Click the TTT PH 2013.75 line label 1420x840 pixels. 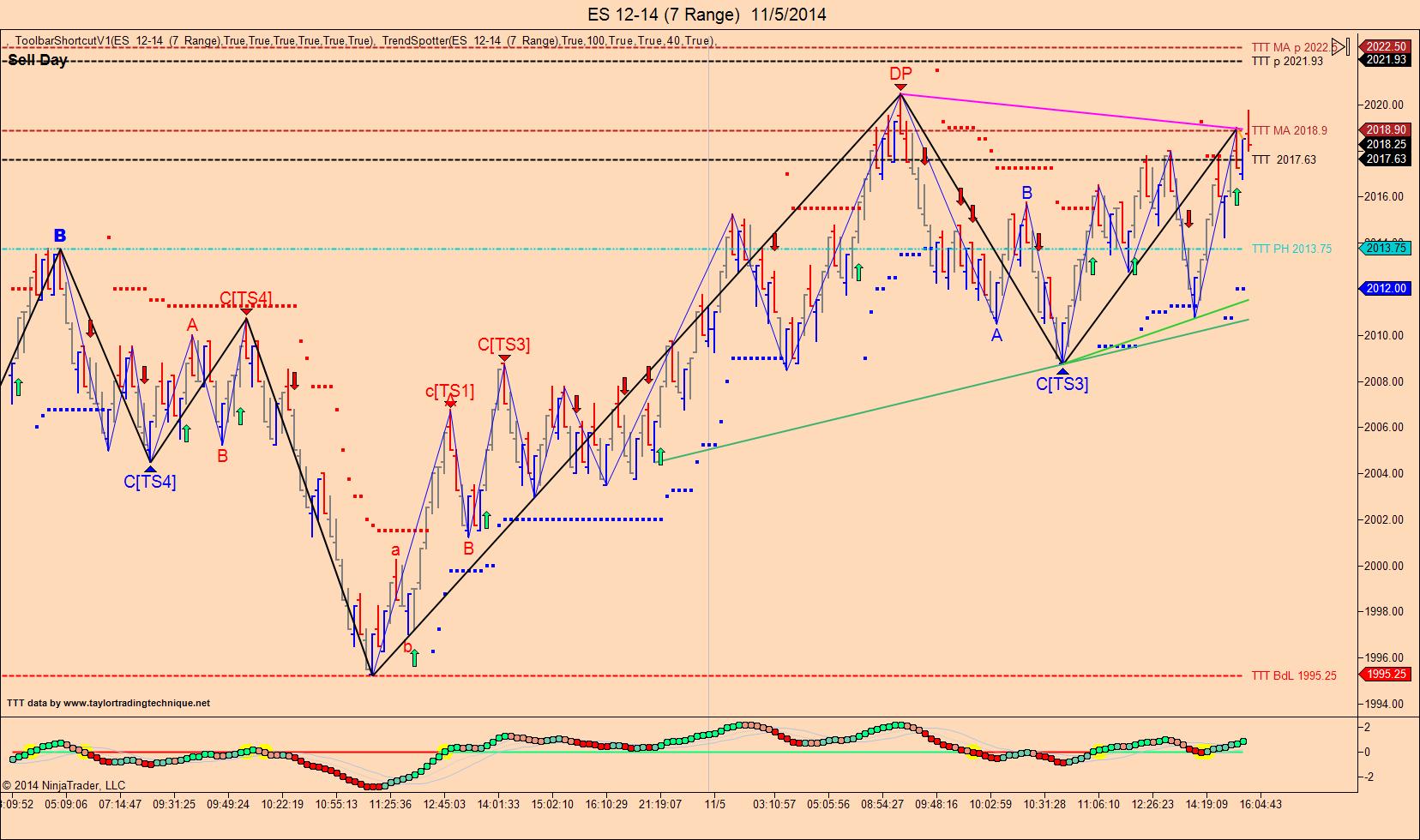pyautogui.click(x=1291, y=249)
